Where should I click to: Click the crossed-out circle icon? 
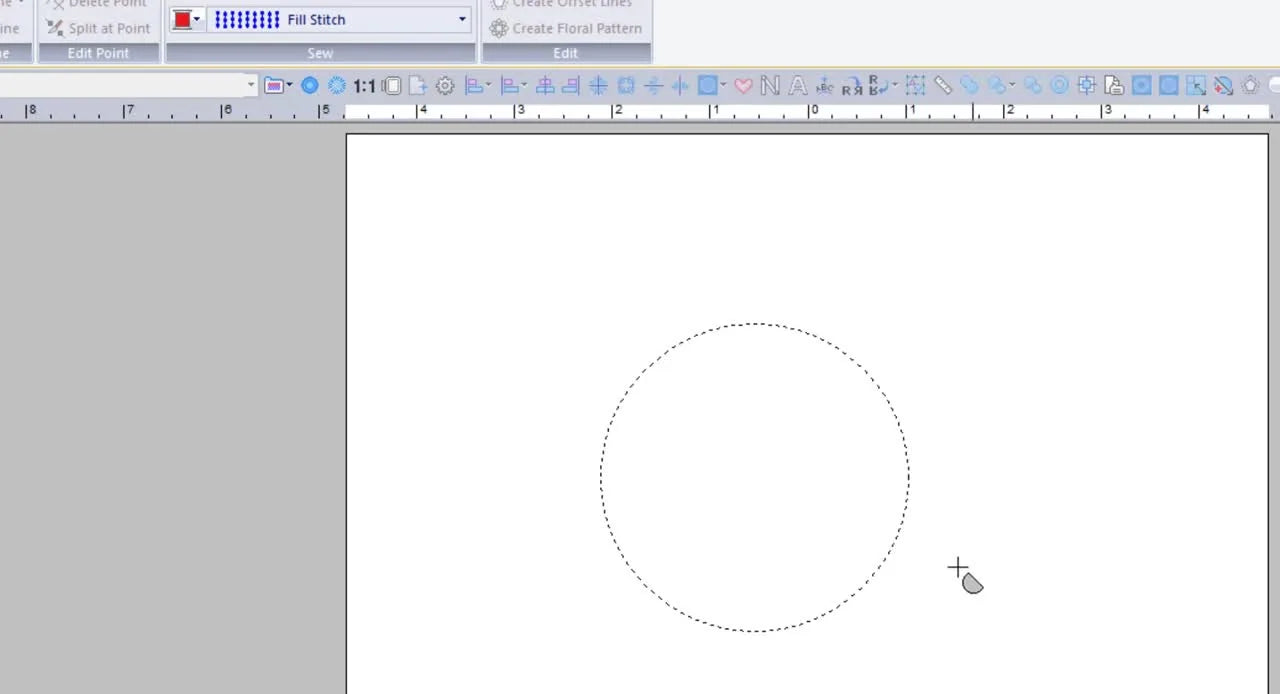tap(1222, 86)
